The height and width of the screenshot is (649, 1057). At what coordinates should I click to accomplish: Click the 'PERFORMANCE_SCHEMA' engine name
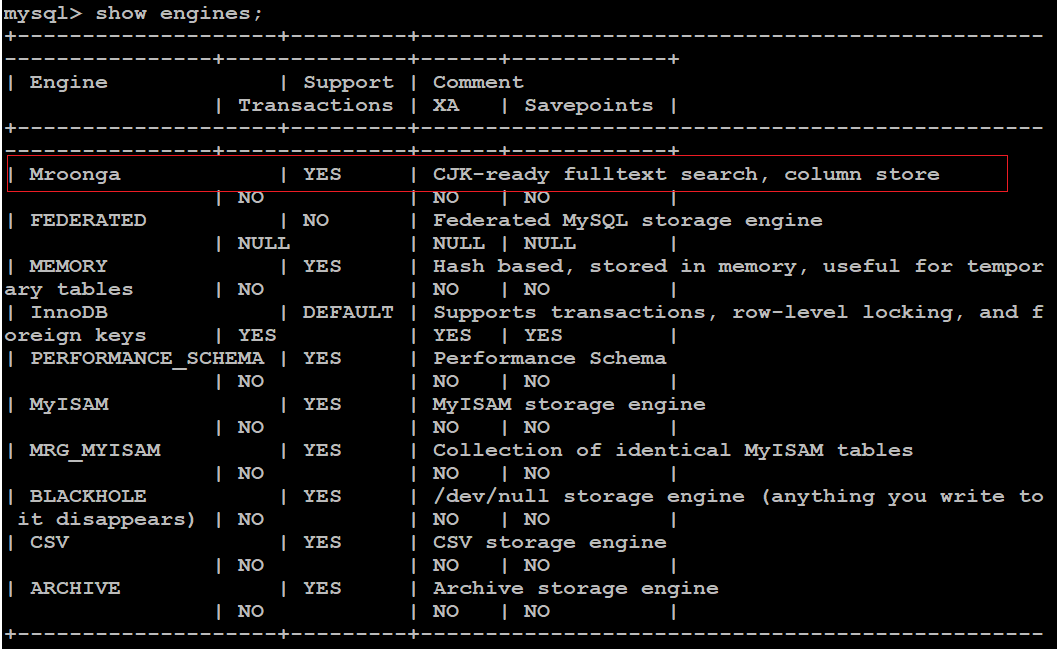[x=146, y=359]
